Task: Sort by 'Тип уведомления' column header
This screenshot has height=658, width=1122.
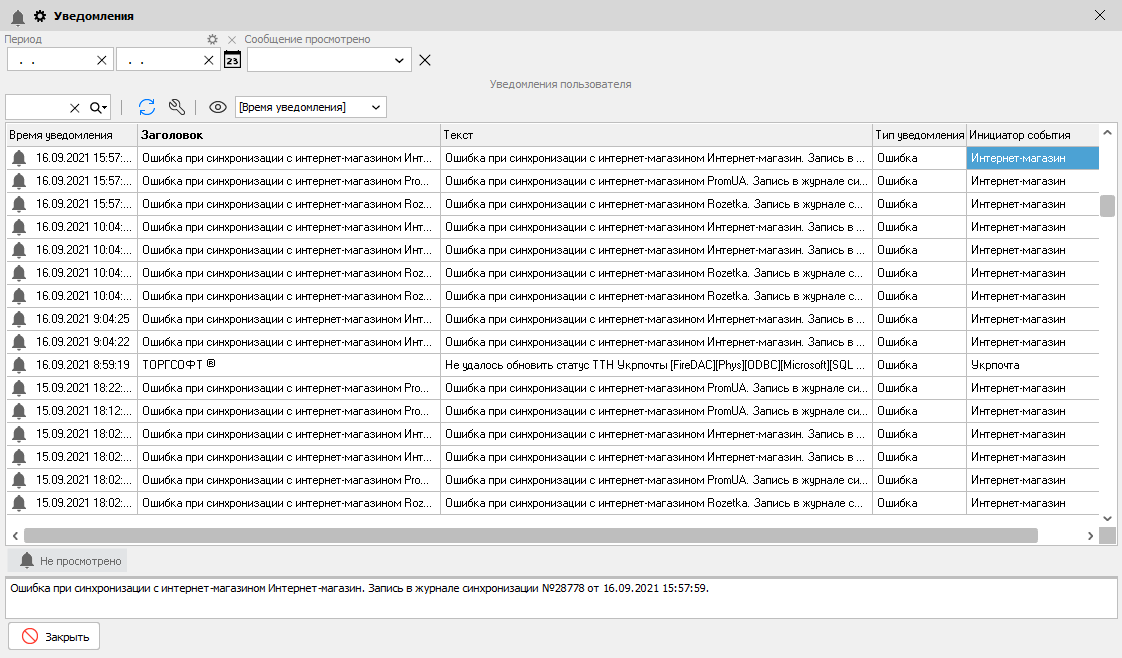Action: [918, 135]
